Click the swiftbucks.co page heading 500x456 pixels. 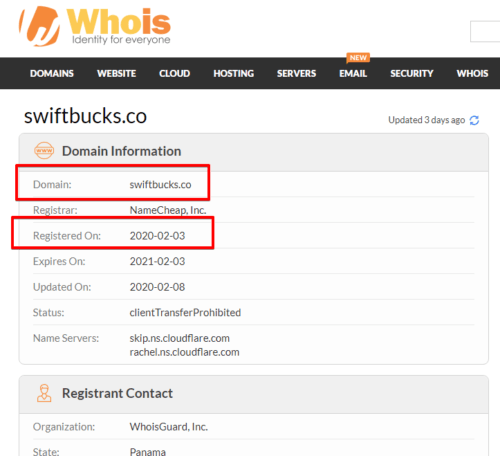[x=85, y=116]
